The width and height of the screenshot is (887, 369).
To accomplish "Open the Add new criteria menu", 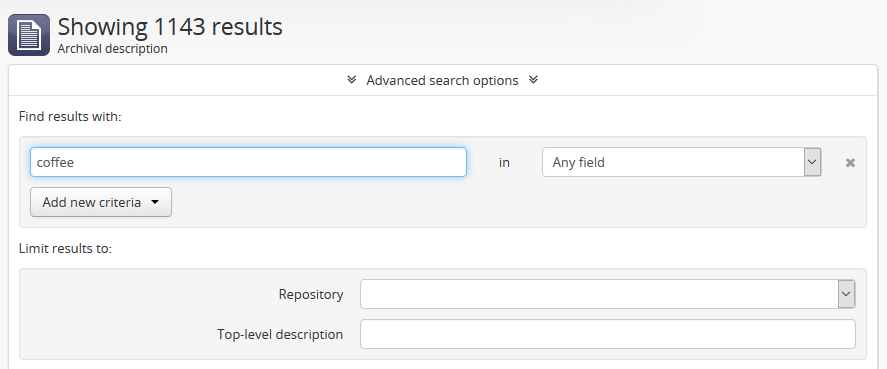I will [x=101, y=202].
